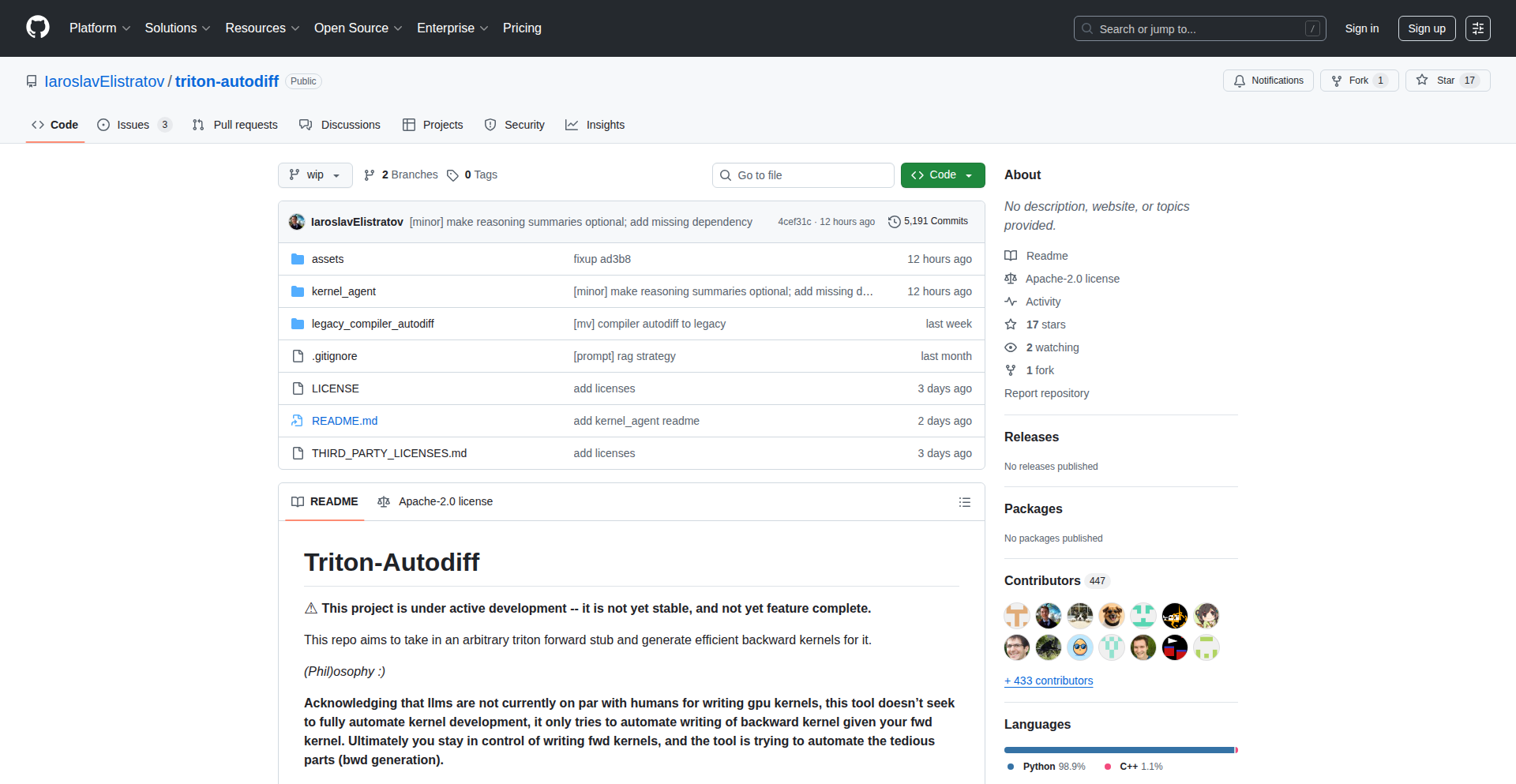Focus the Go to file input
Image resolution: width=1516 pixels, height=784 pixels.
point(803,175)
